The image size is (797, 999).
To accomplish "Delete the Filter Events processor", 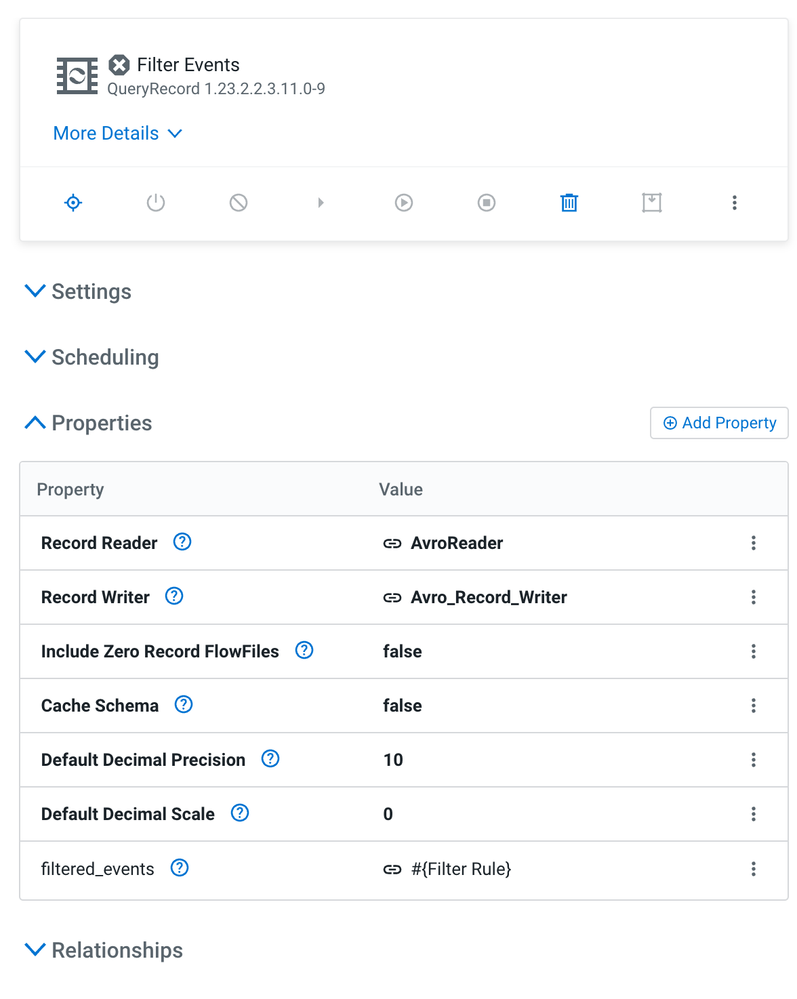I will pos(569,203).
